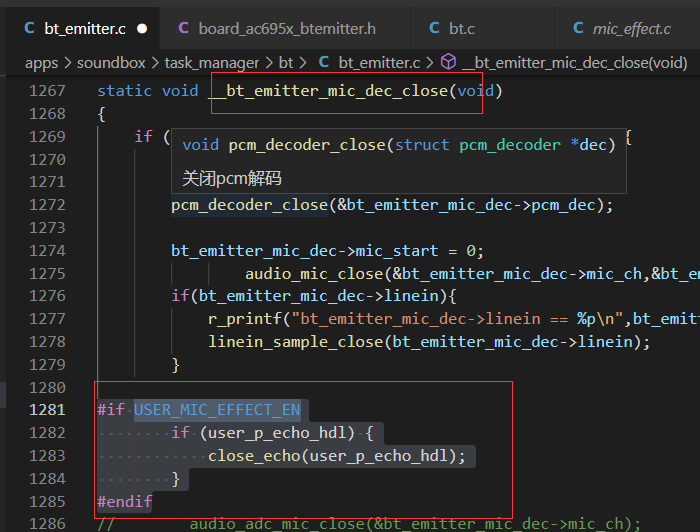
Task: Click the pcm_decoder_close call on line 1272
Action: (x=250, y=205)
